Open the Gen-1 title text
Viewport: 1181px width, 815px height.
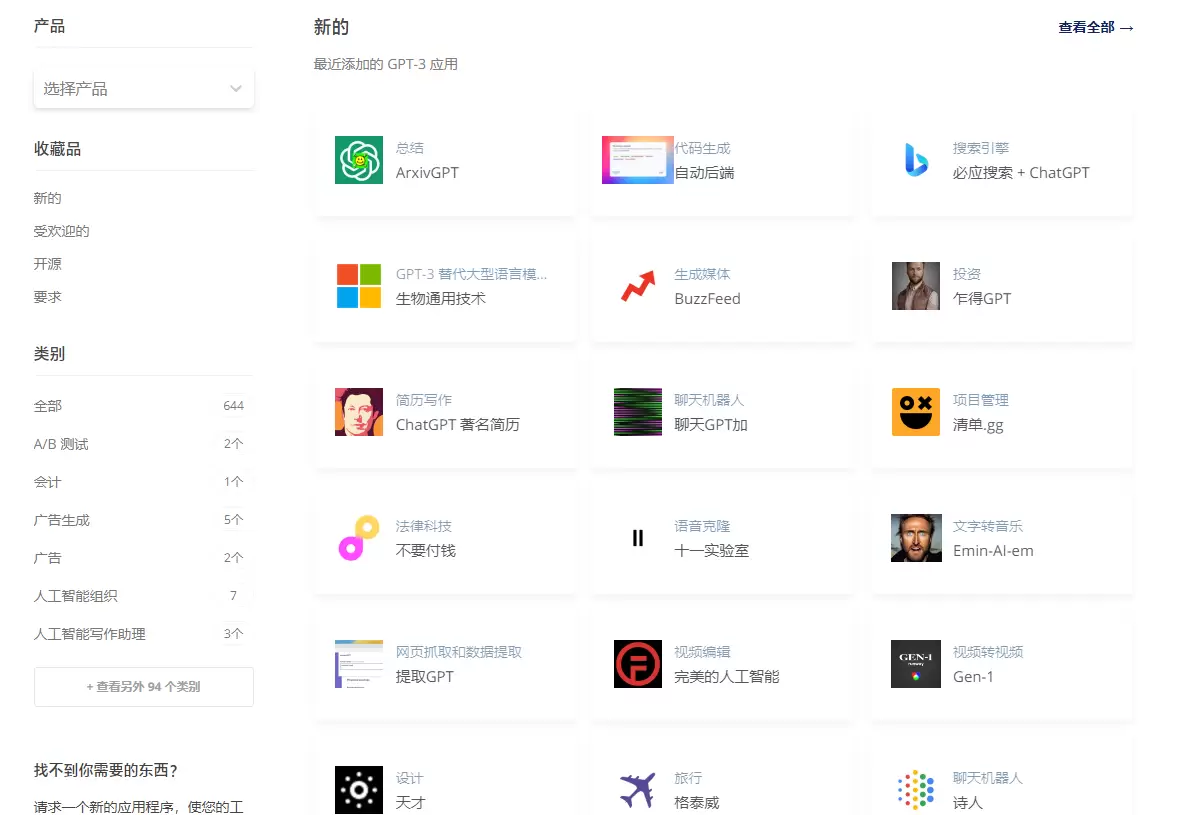[973, 676]
